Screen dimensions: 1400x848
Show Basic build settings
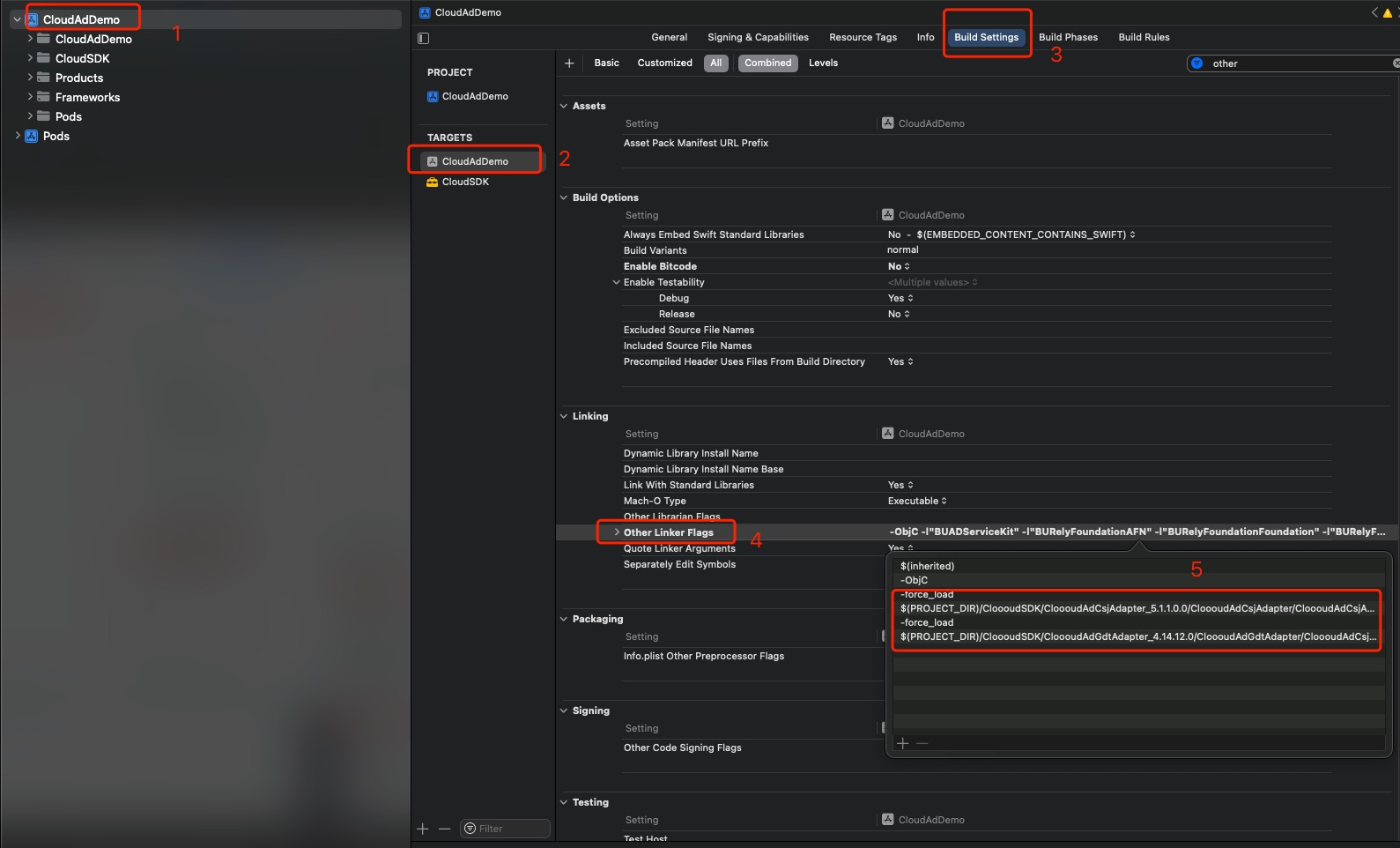click(606, 63)
